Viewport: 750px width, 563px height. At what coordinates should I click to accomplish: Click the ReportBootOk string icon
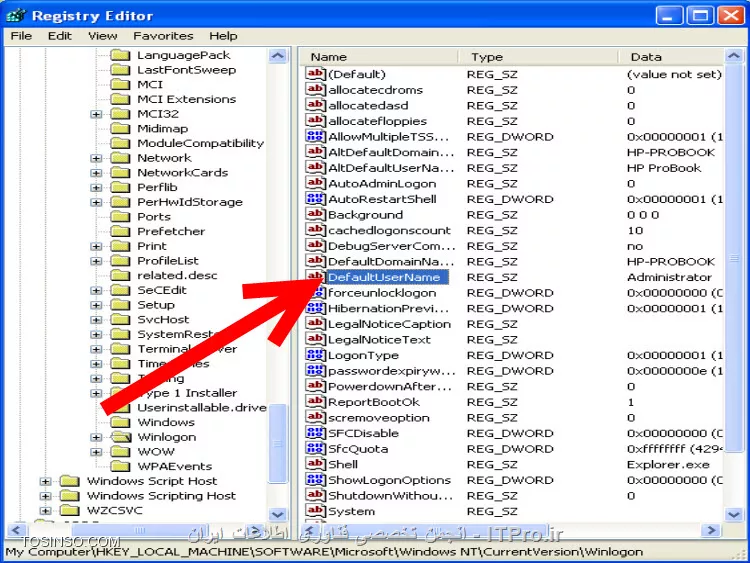point(315,402)
